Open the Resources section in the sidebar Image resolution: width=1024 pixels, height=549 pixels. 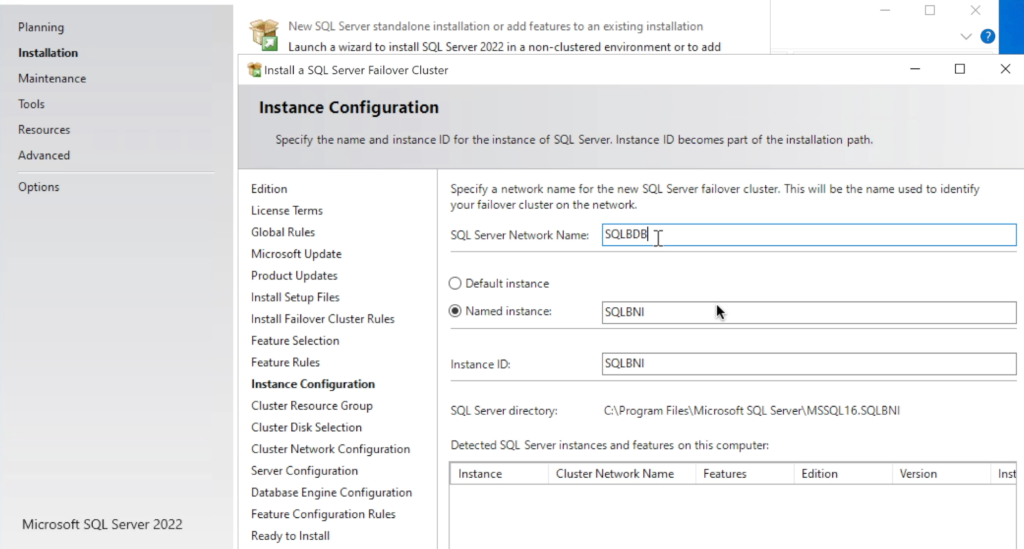pyautogui.click(x=44, y=129)
